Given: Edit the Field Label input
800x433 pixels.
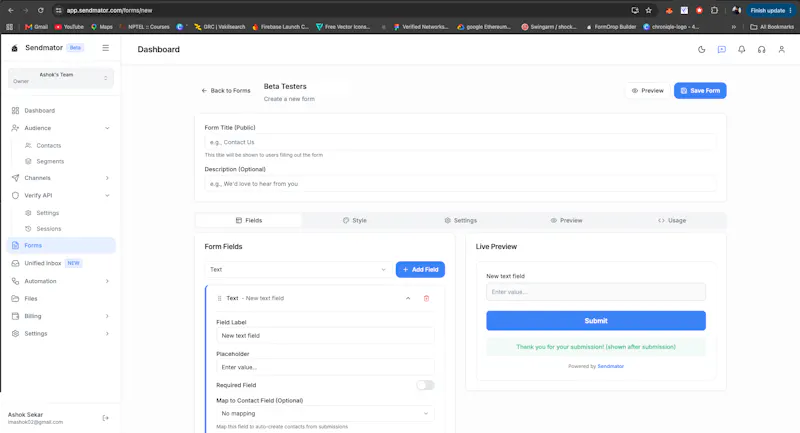Looking at the screenshot, I should click(325, 336).
